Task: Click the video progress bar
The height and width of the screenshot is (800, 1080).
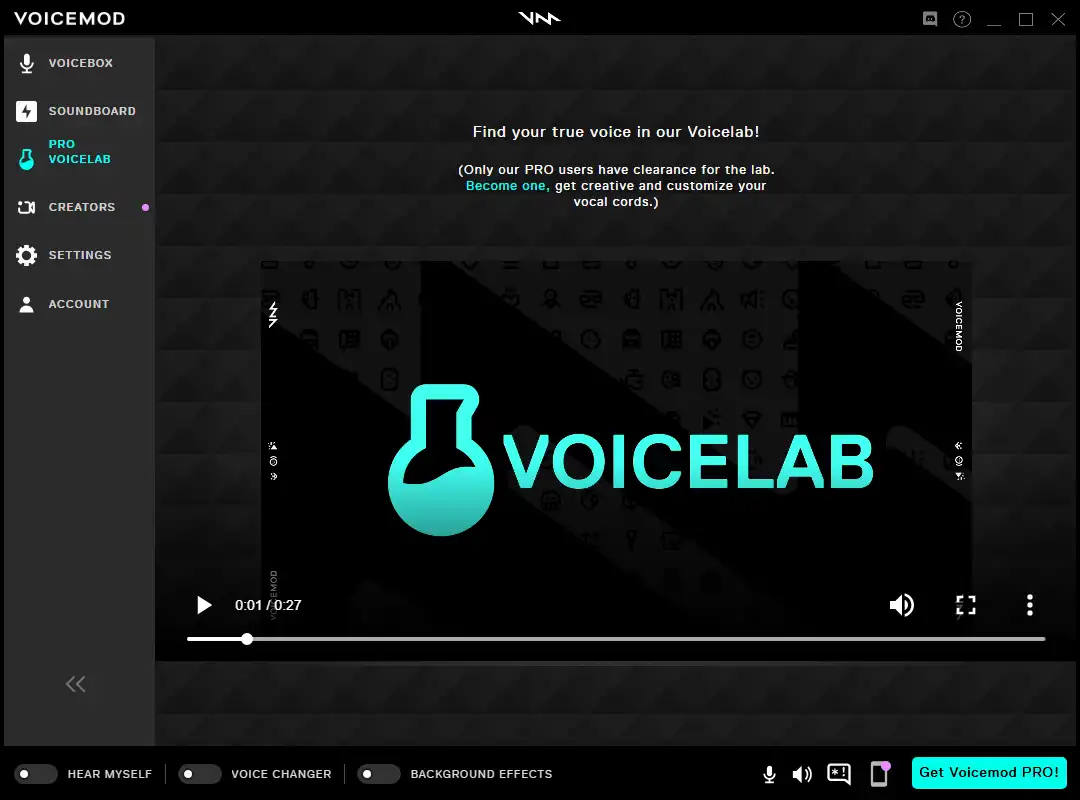Action: pos(616,639)
